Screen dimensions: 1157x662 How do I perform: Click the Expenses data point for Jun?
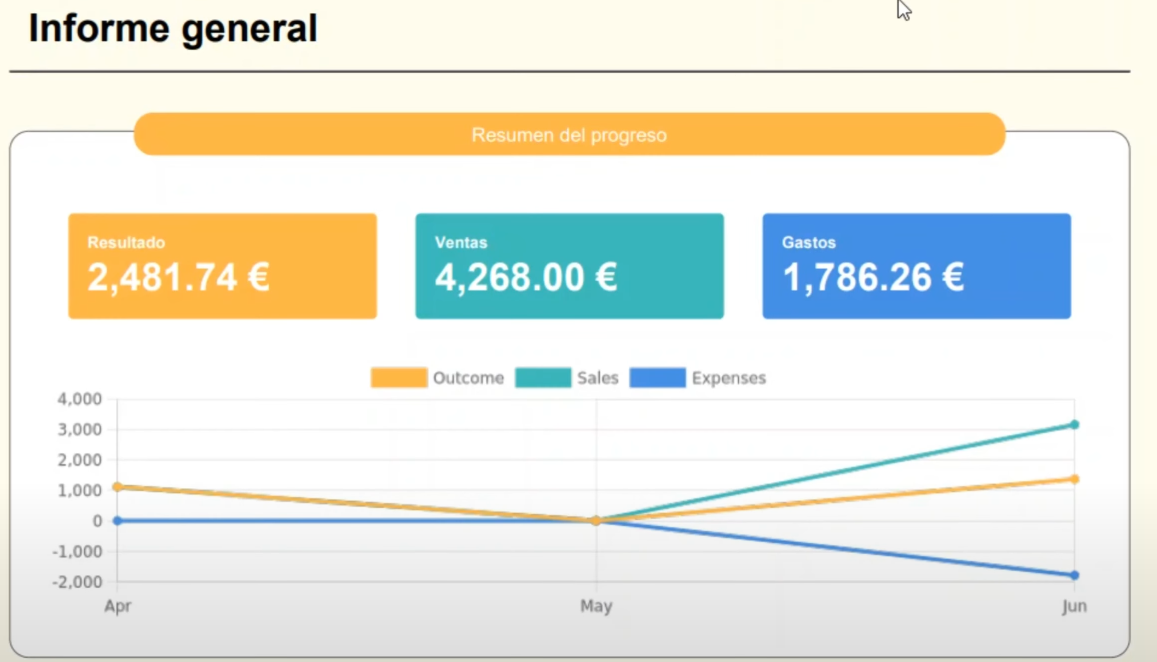point(1074,575)
